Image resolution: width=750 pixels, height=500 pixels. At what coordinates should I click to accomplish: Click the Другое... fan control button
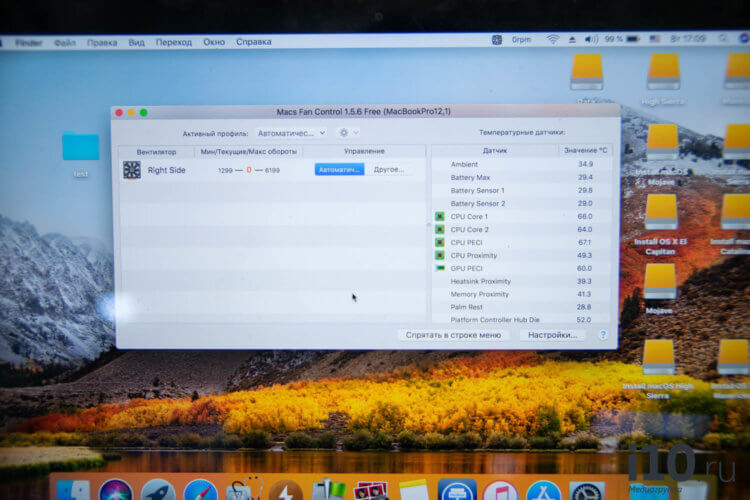pos(389,169)
